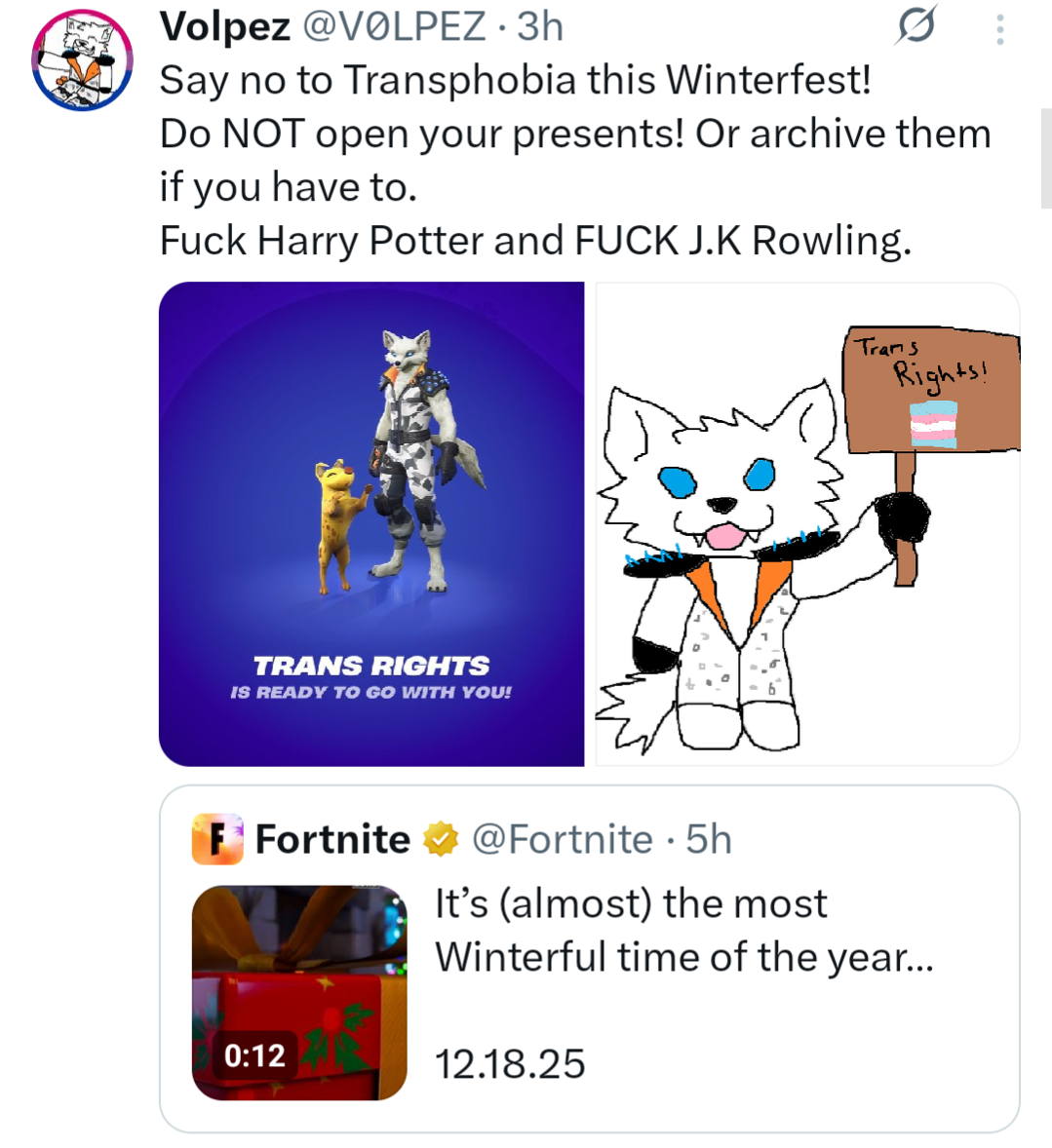Screen dimensions: 1052x1148
Task: Play the 0:12 Winterfest present video
Action: click(299, 992)
